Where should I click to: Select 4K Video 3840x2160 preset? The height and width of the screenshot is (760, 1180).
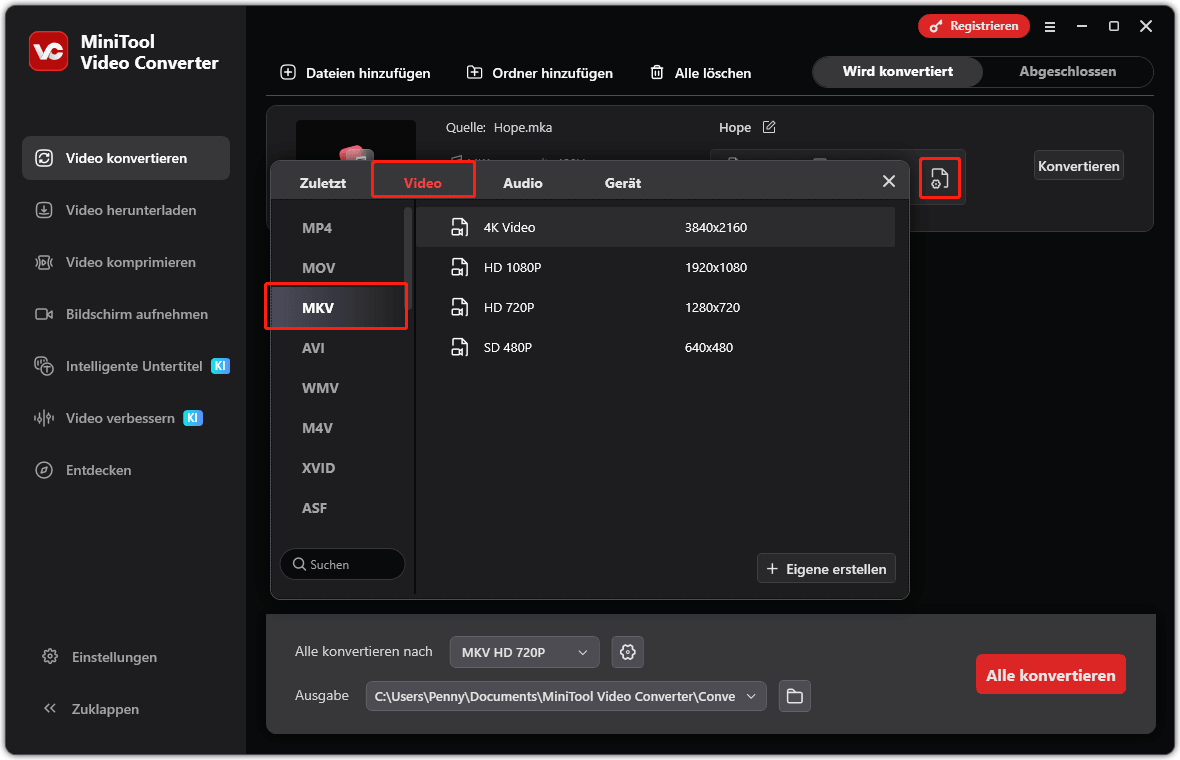tap(655, 227)
